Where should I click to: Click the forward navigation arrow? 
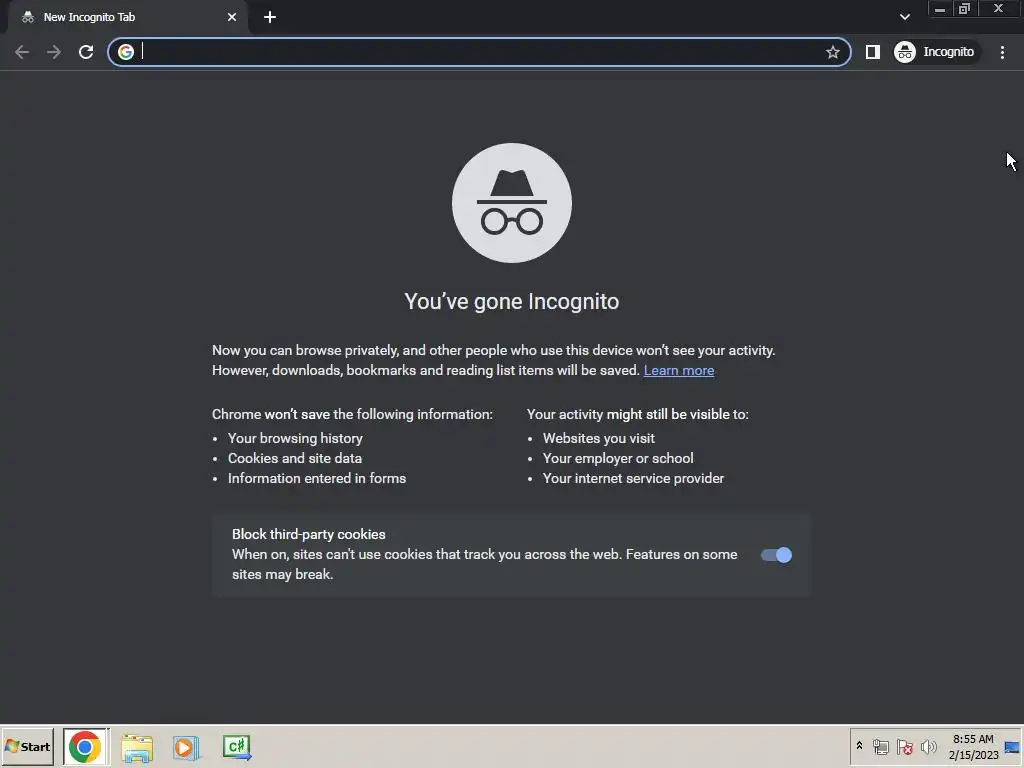[54, 52]
